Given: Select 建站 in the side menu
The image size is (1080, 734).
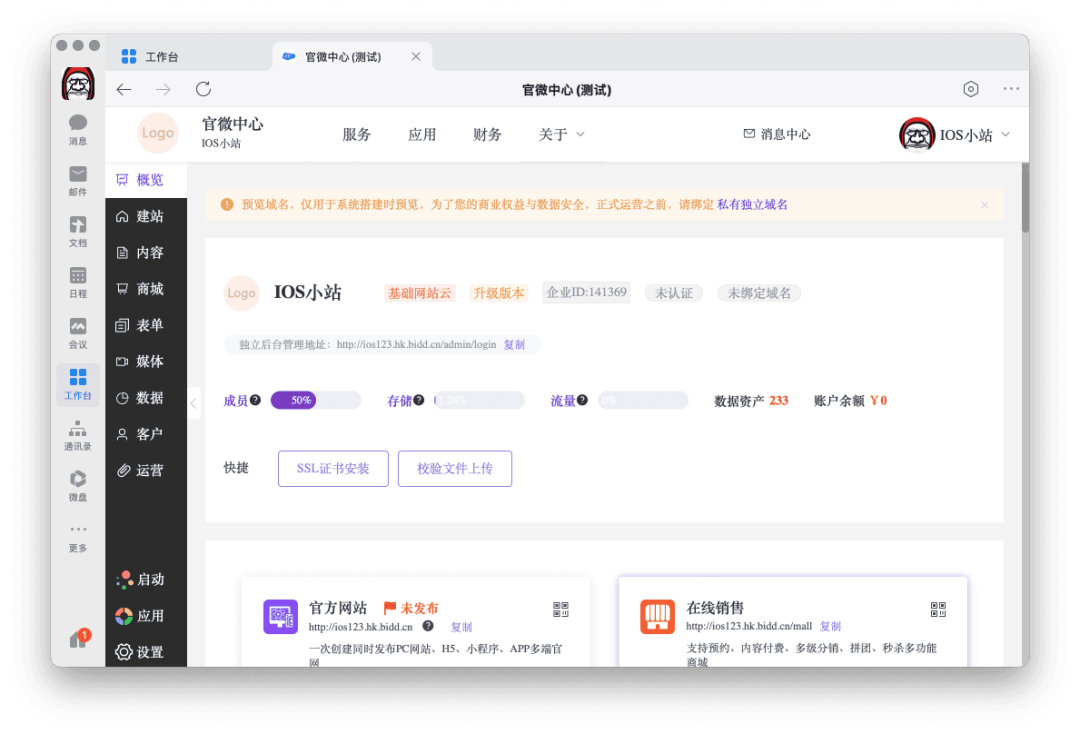Looking at the screenshot, I should (x=146, y=216).
